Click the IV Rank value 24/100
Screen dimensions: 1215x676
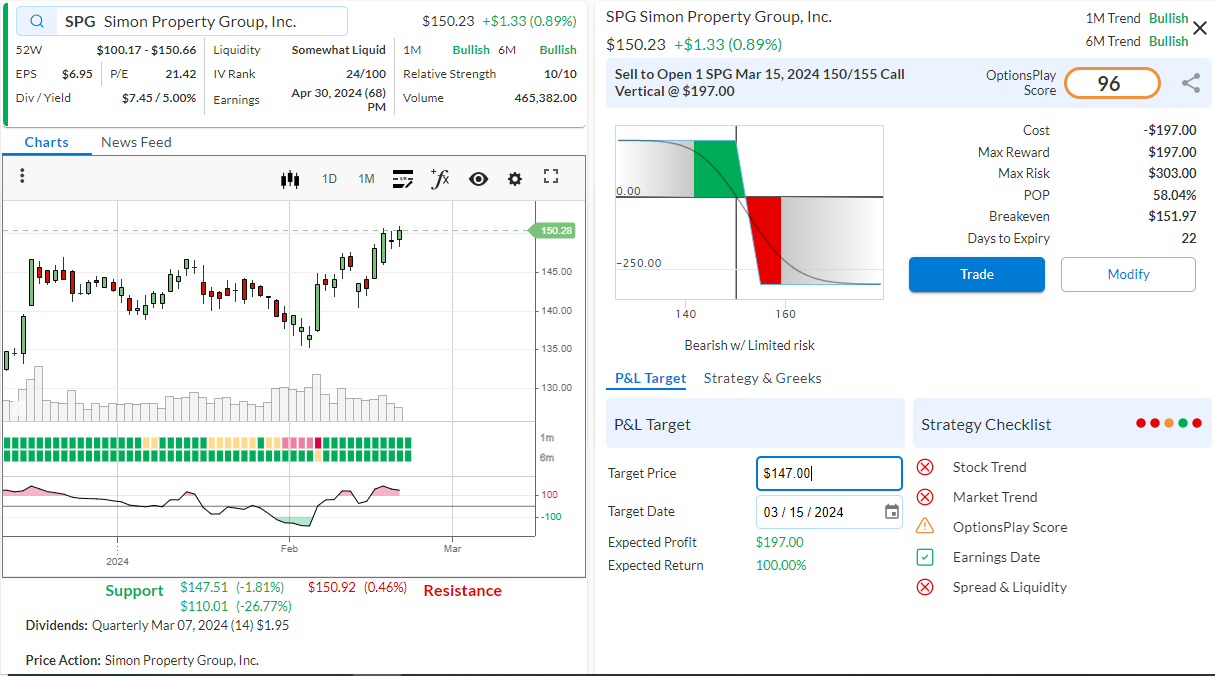click(x=366, y=74)
